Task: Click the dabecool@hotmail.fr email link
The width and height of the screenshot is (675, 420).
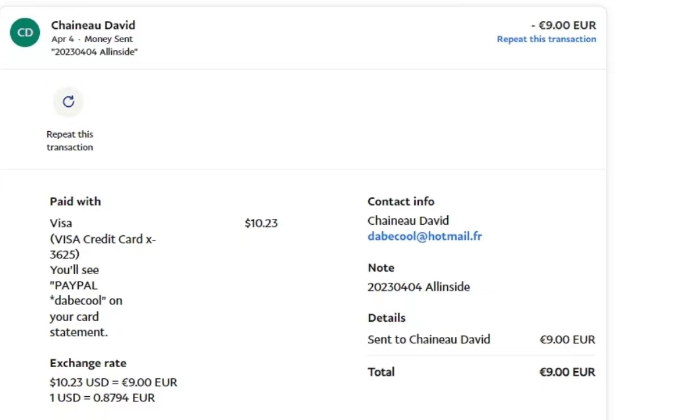Action: (424, 237)
